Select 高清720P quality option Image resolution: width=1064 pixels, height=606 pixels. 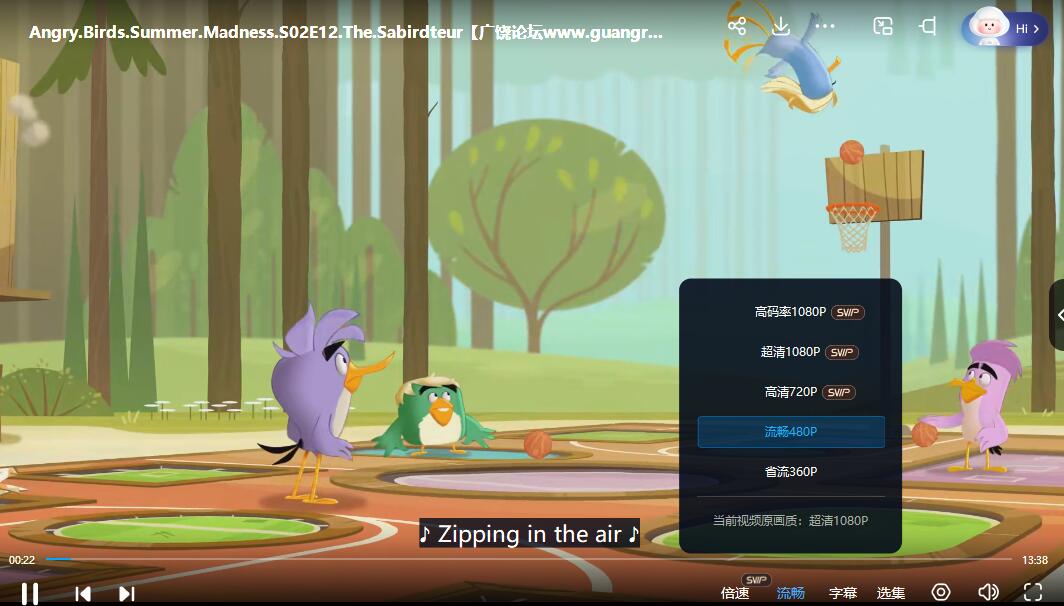[x=791, y=392]
